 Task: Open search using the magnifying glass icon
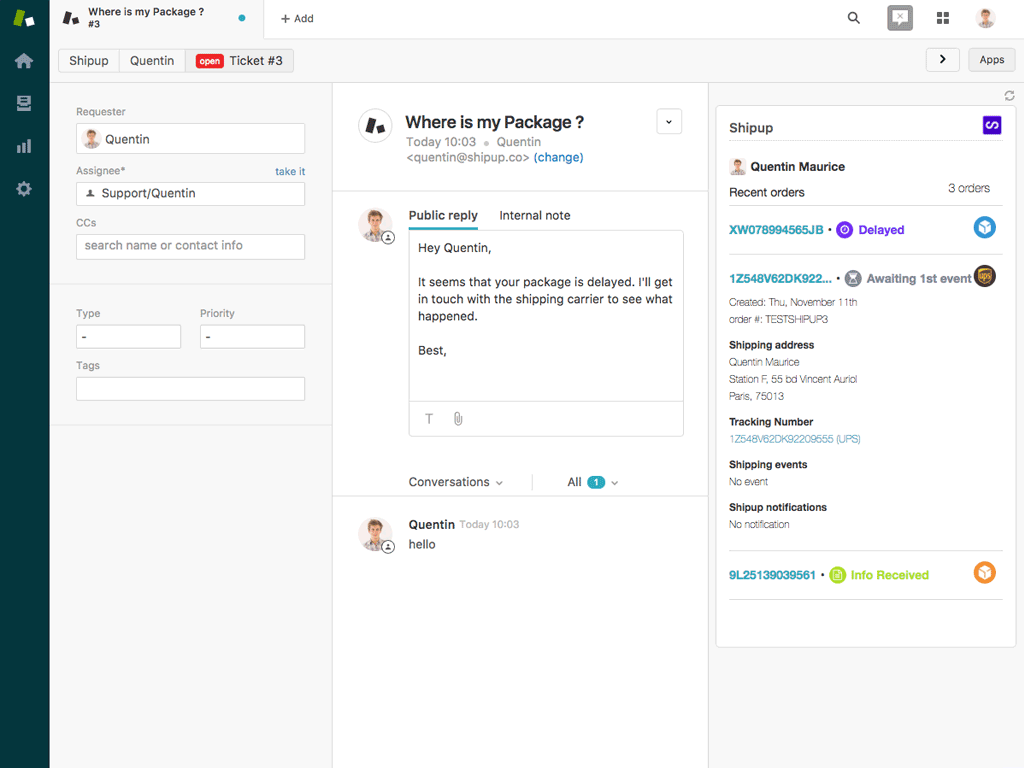(x=853, y=18)
